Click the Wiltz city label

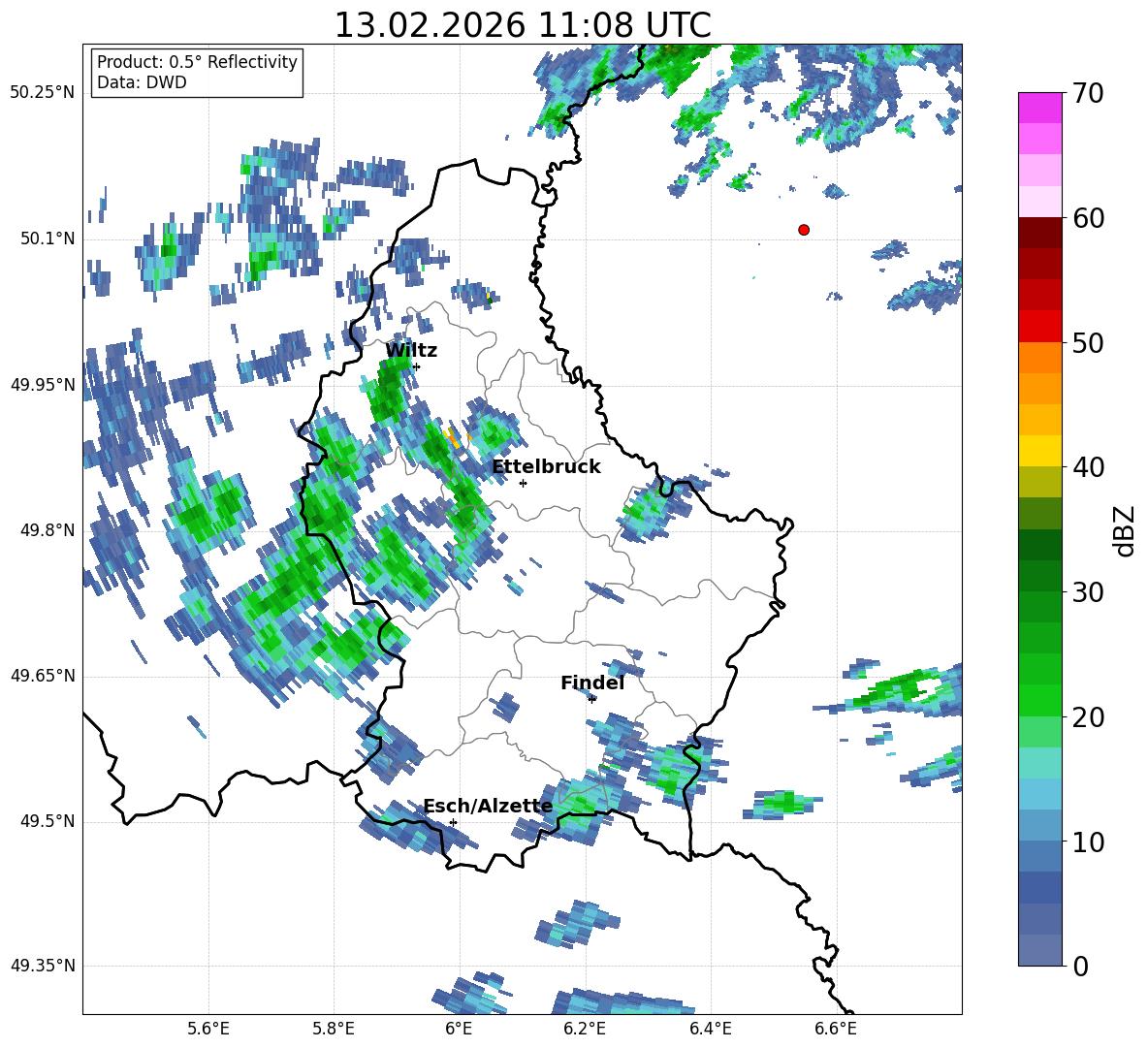point(411,351)
